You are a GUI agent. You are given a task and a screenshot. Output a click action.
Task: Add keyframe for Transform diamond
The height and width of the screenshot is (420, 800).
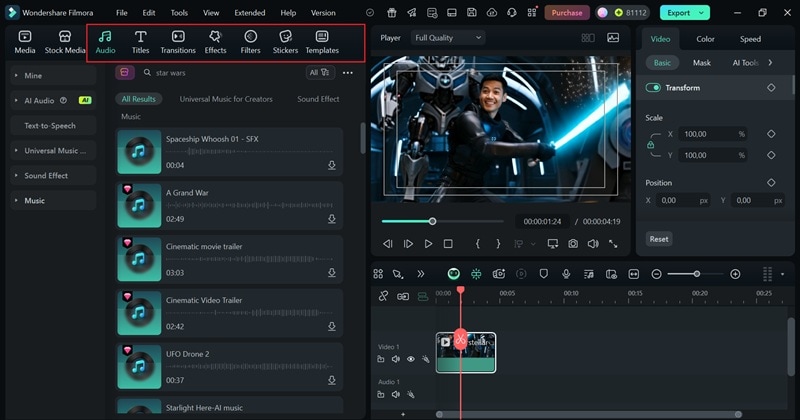[x=771, y=88]
